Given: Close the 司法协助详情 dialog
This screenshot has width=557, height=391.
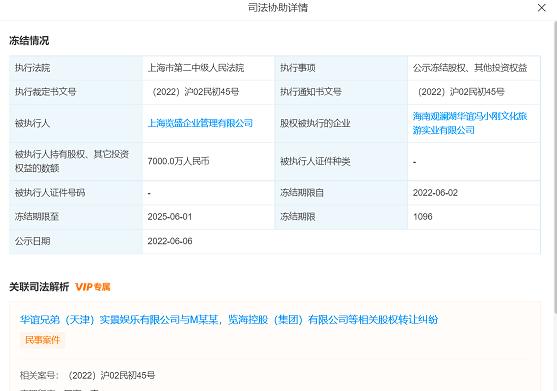Looking at the screenshot, I should [x=541, y=7].
